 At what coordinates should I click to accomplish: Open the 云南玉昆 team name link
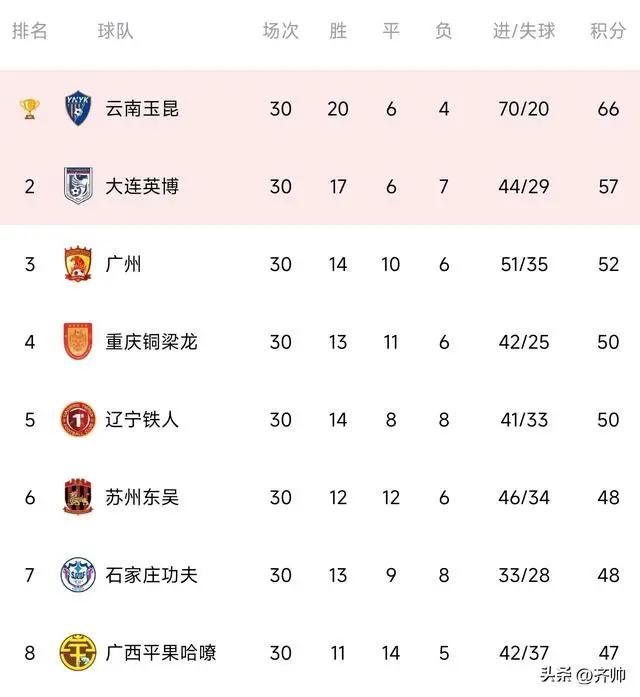(142, 109)
